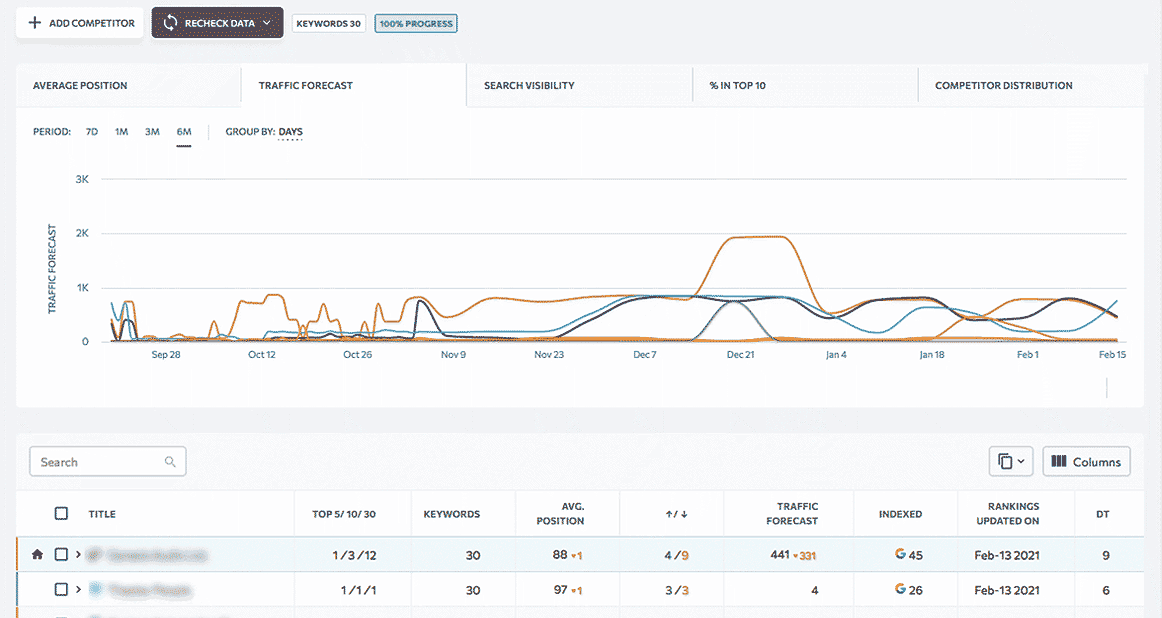Click the home icon in first row
The width and height of the screenshot is (1162, 618).
tap(37, 554)
